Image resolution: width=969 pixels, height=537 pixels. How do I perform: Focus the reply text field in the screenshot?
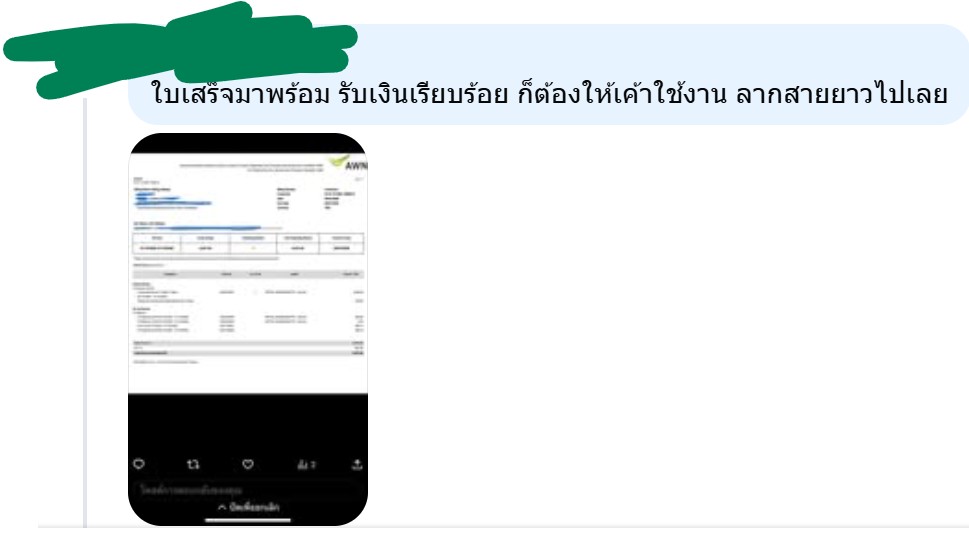(x=247, y=490)
